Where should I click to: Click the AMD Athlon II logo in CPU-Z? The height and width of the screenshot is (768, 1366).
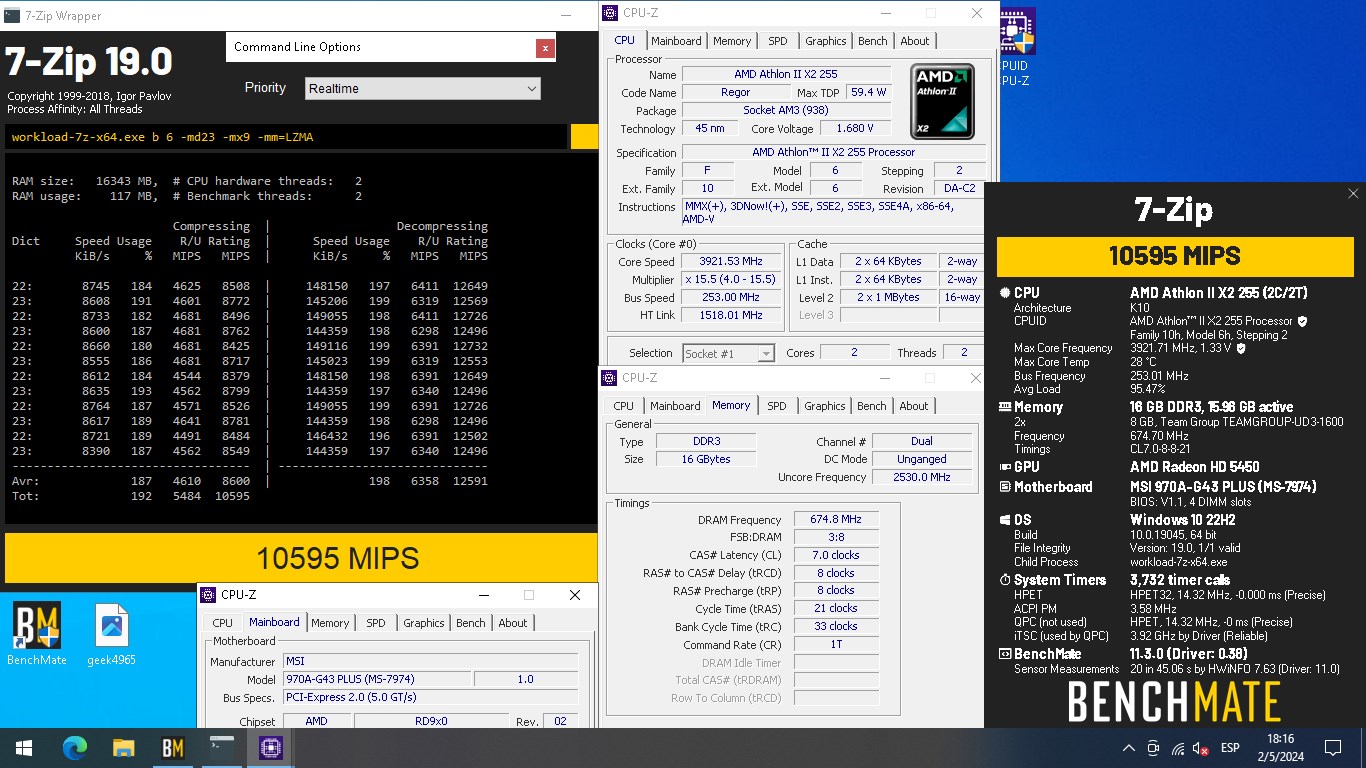pyautogui.click(x=942, y=101)
